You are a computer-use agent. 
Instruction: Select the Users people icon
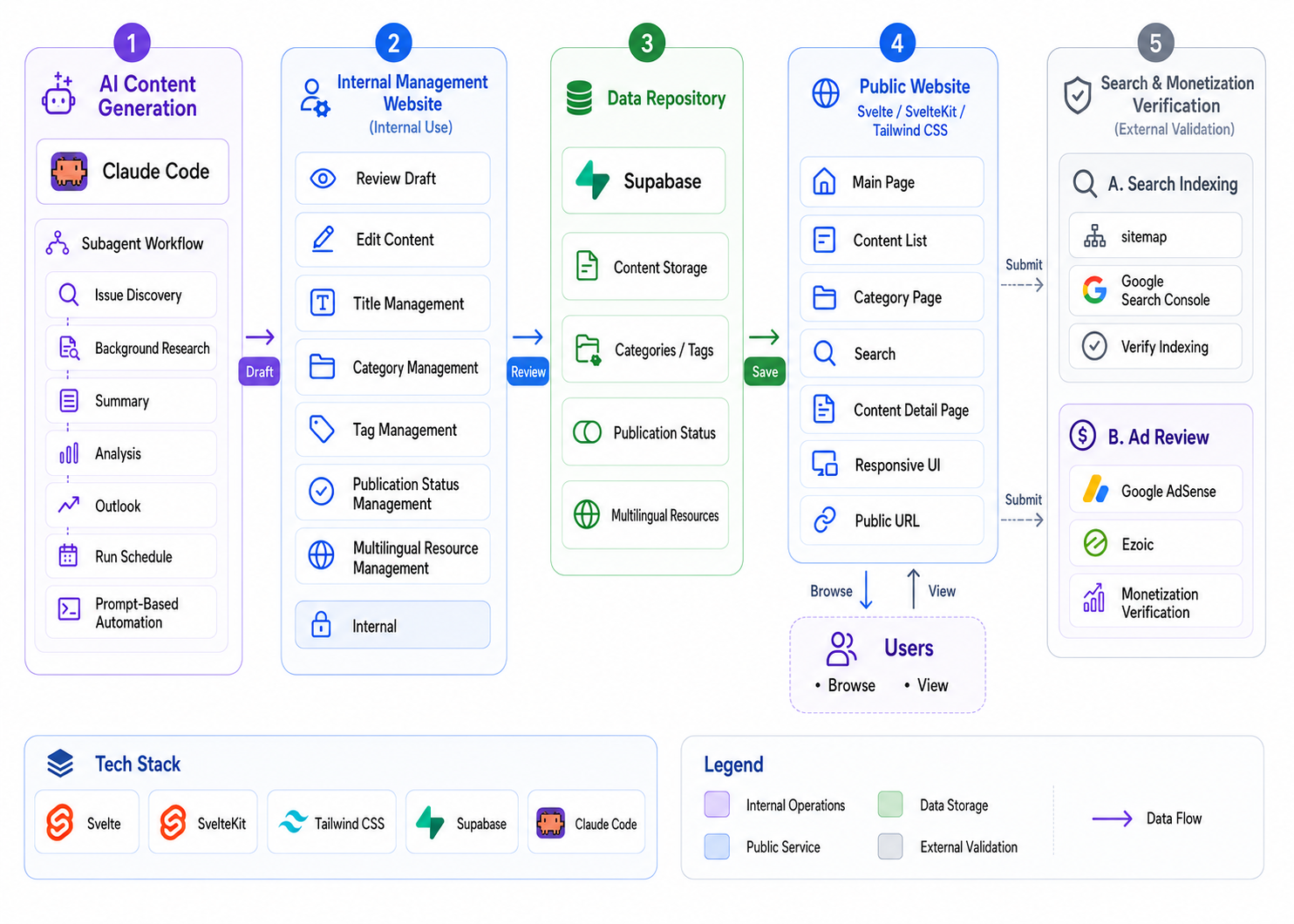841,649
